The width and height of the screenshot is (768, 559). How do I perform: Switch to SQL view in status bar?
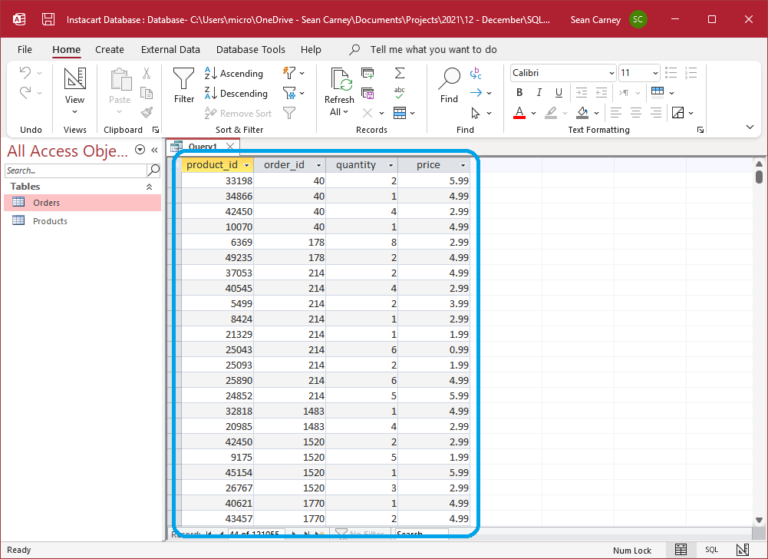click(711, 550)
